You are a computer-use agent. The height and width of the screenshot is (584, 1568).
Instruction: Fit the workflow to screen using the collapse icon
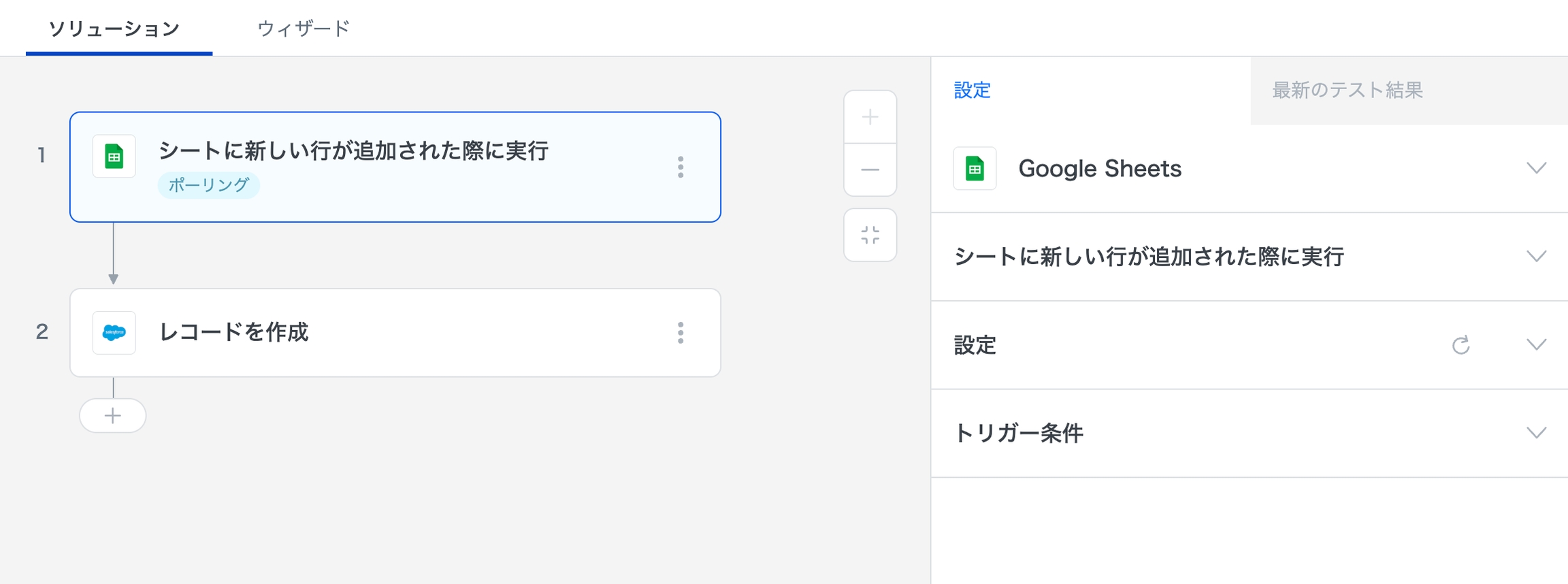870,236
